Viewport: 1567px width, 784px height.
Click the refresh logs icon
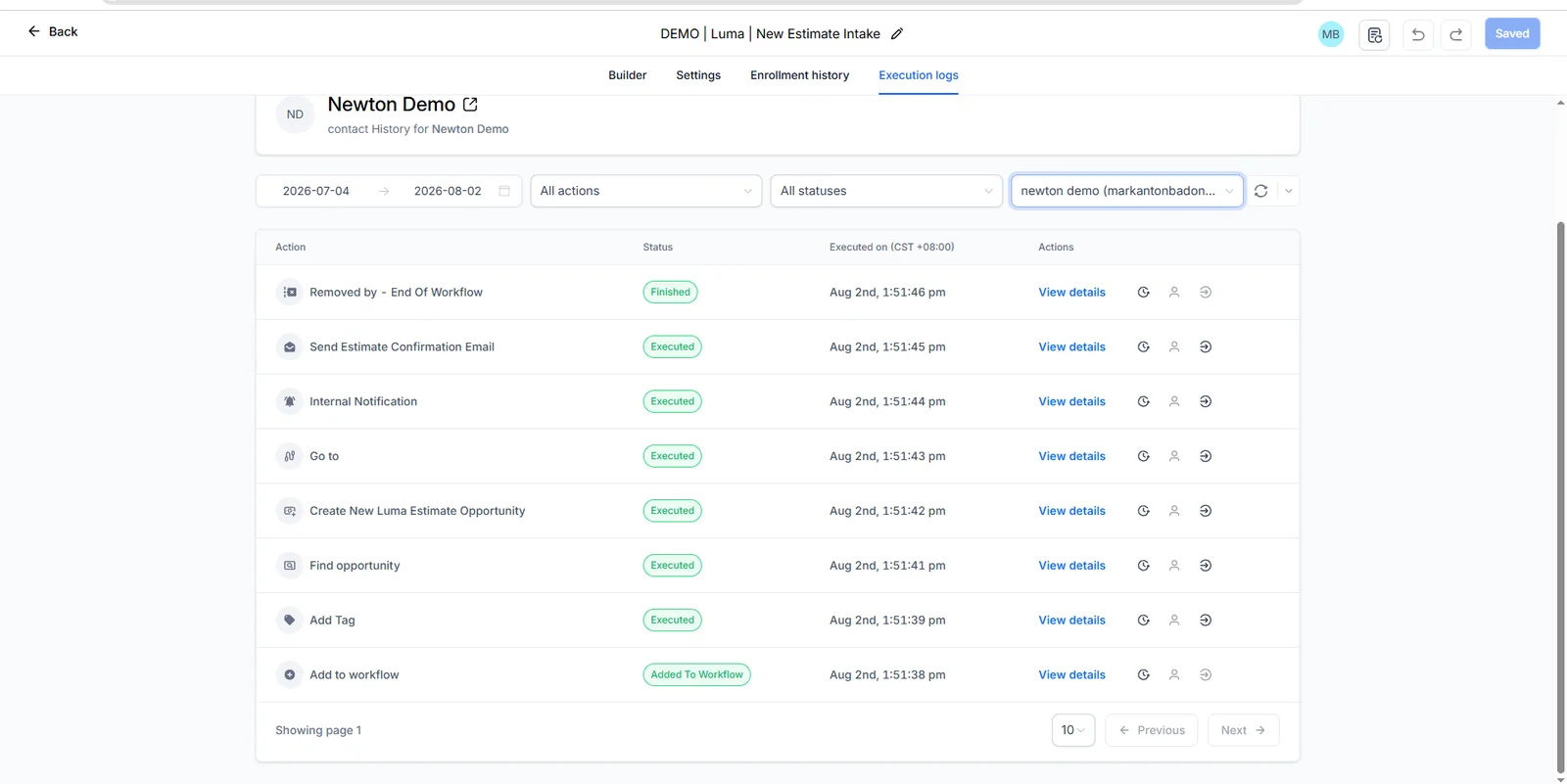[x=1260, y=191]
